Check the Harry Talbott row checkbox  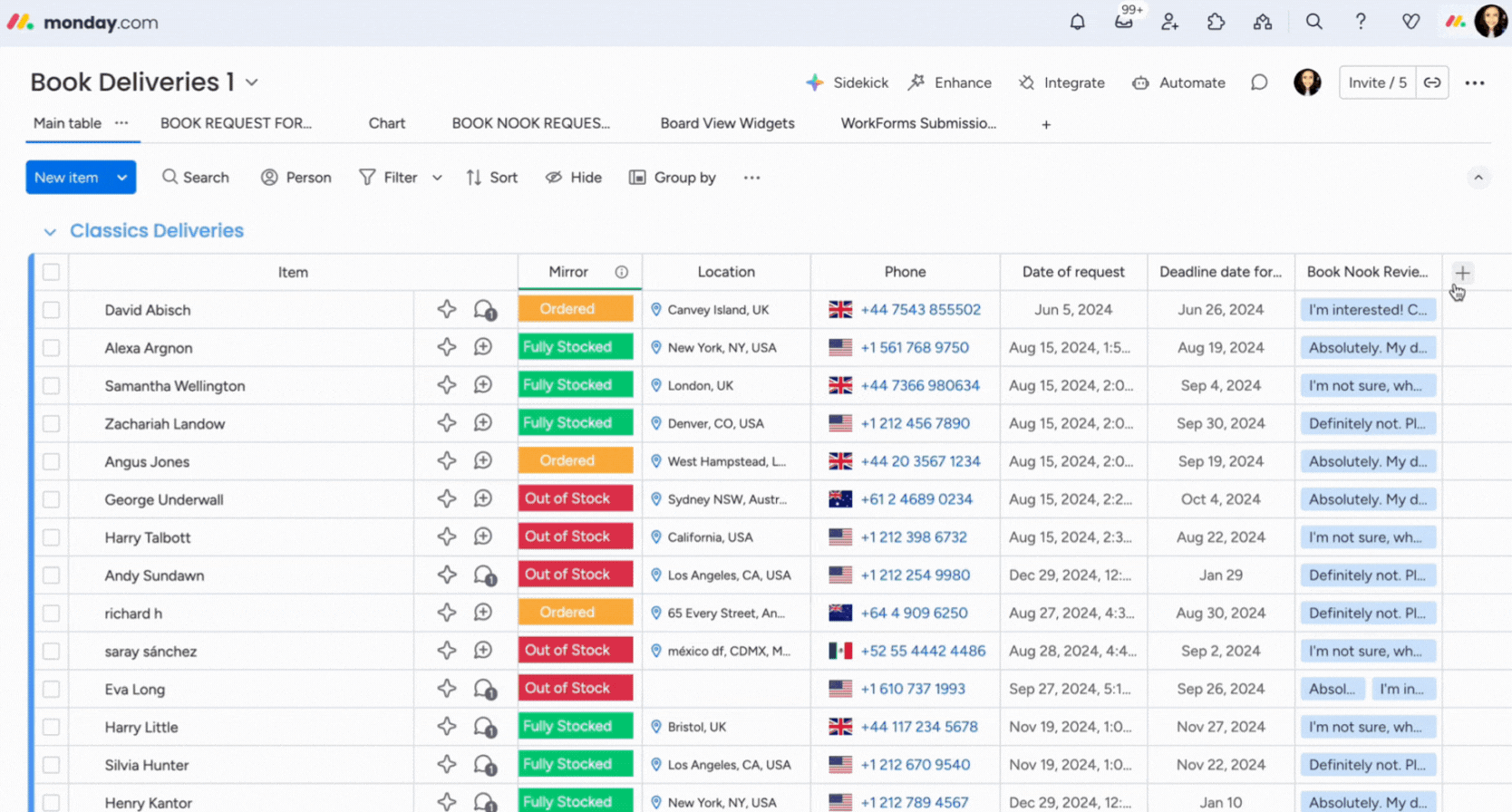point(52,537)
